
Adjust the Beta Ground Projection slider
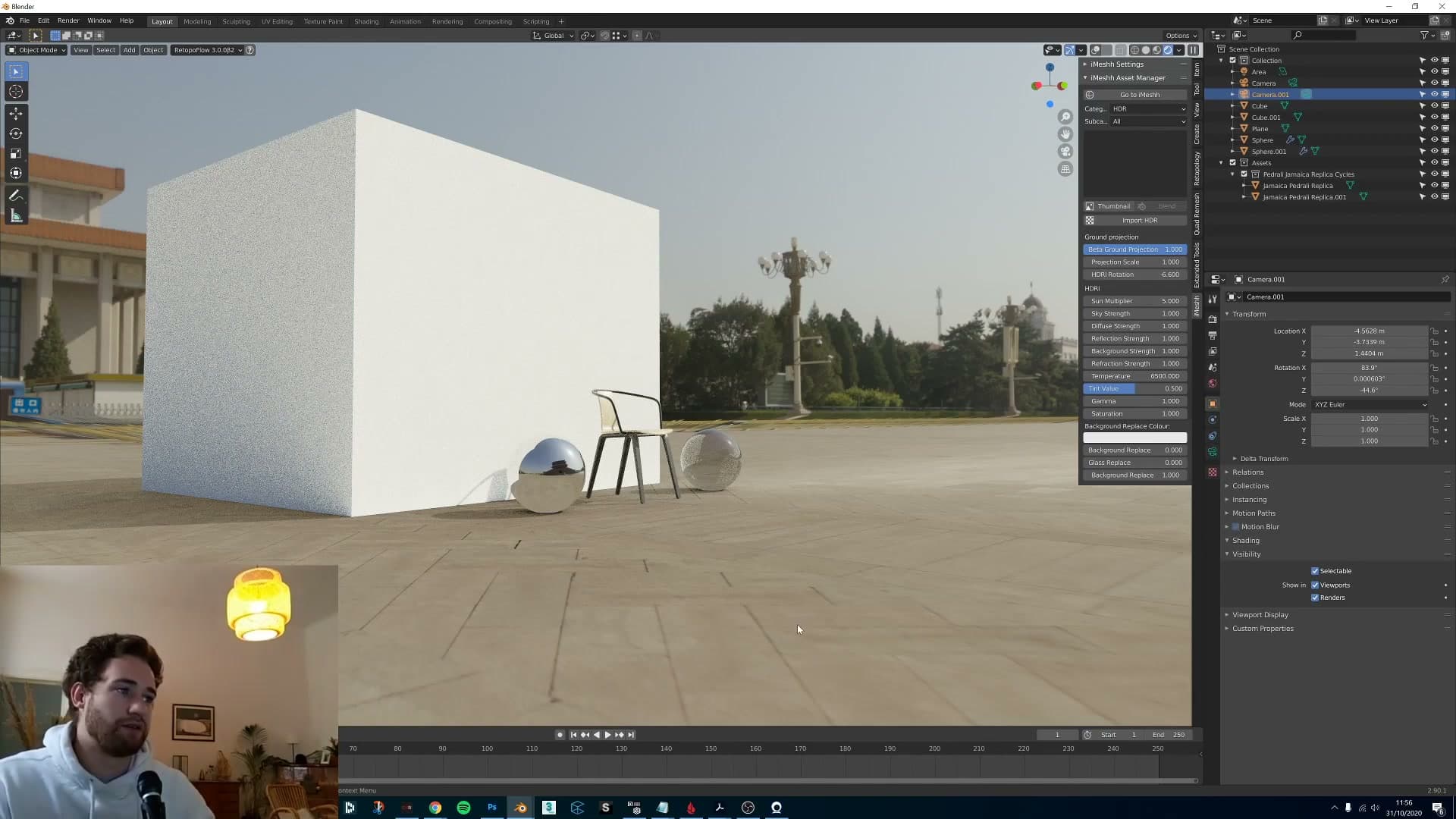(1135, 249)
